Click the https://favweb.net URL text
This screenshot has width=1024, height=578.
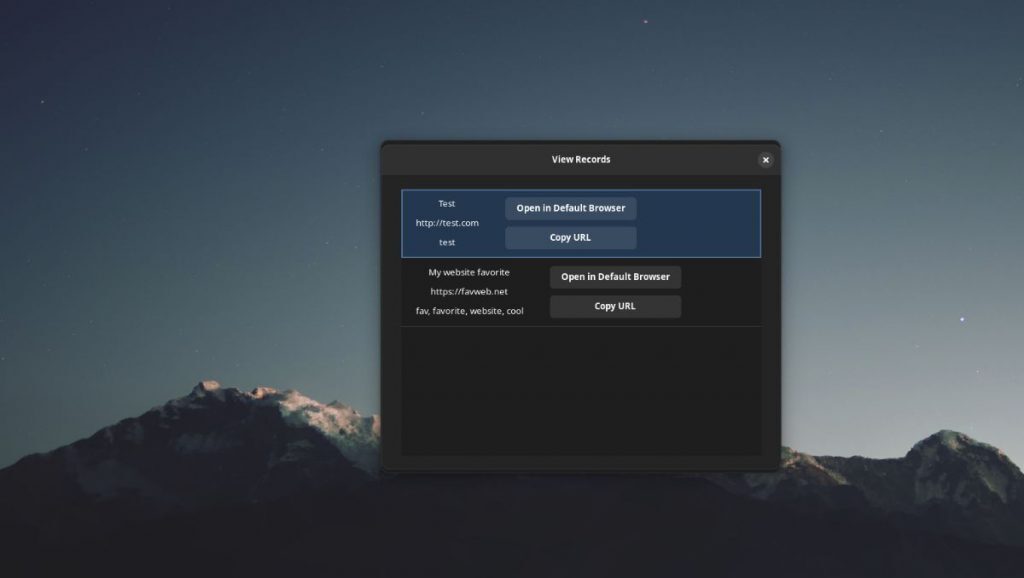point(466,291)
